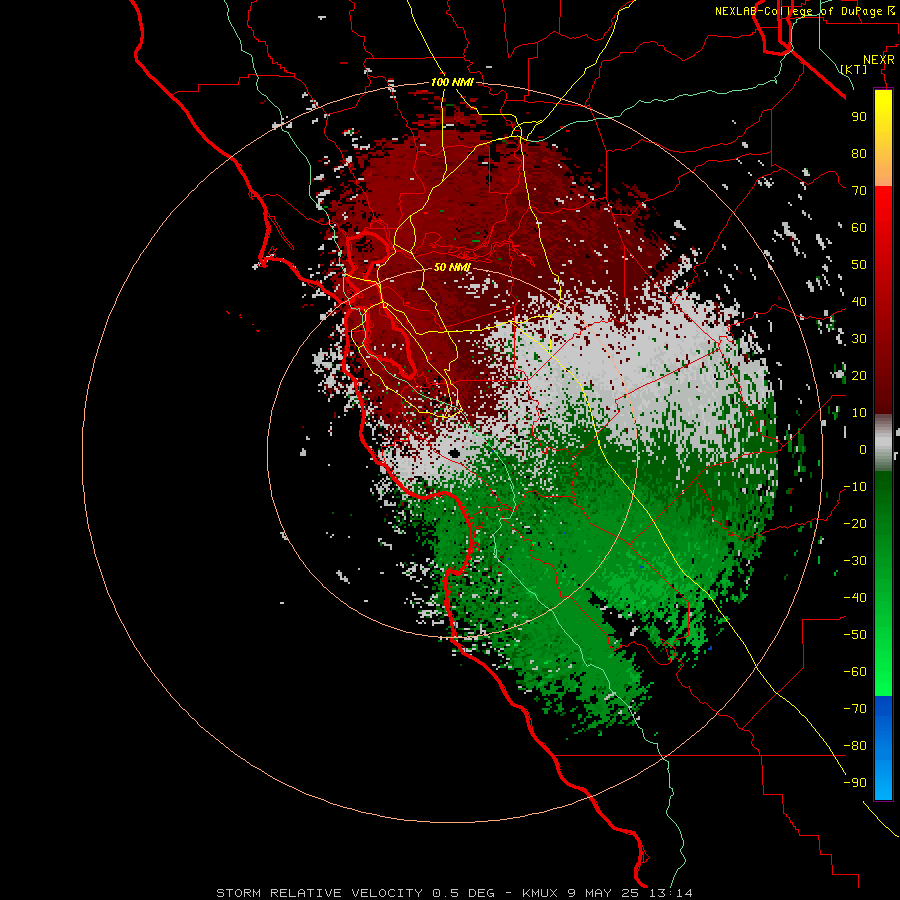This screenshot has width=900, height=900.
Task: Select the positive 20 scale label
Action: [x=859, y=375]
